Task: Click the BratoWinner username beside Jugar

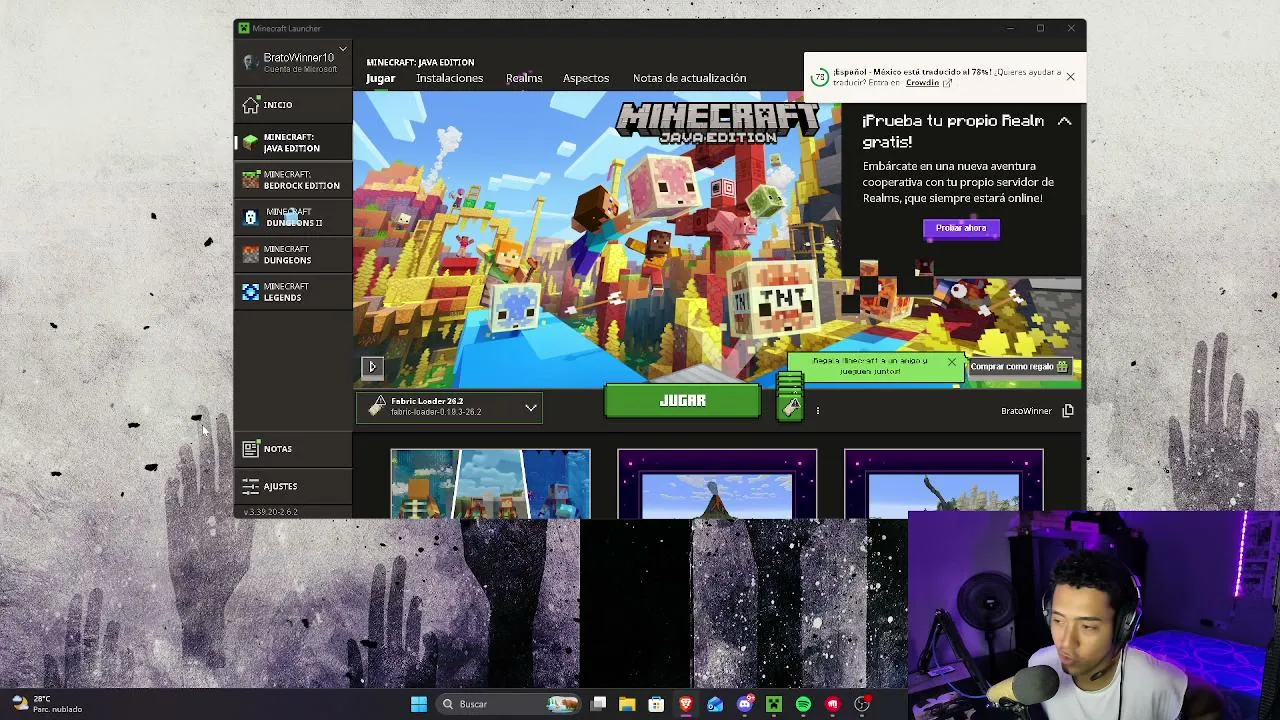Action: pyautogui.click(x=1026, y=411)
